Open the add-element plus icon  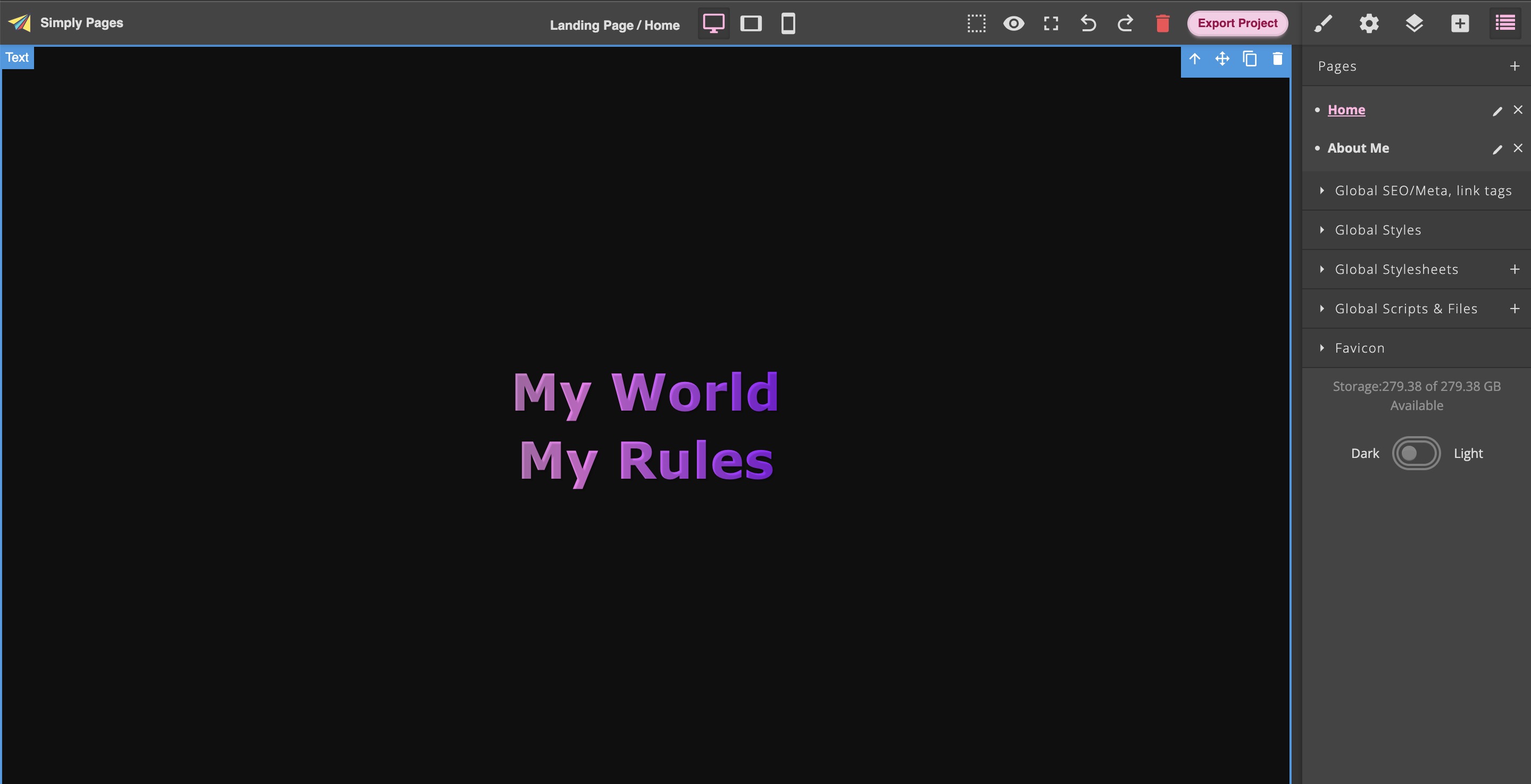coord(1460,24)
